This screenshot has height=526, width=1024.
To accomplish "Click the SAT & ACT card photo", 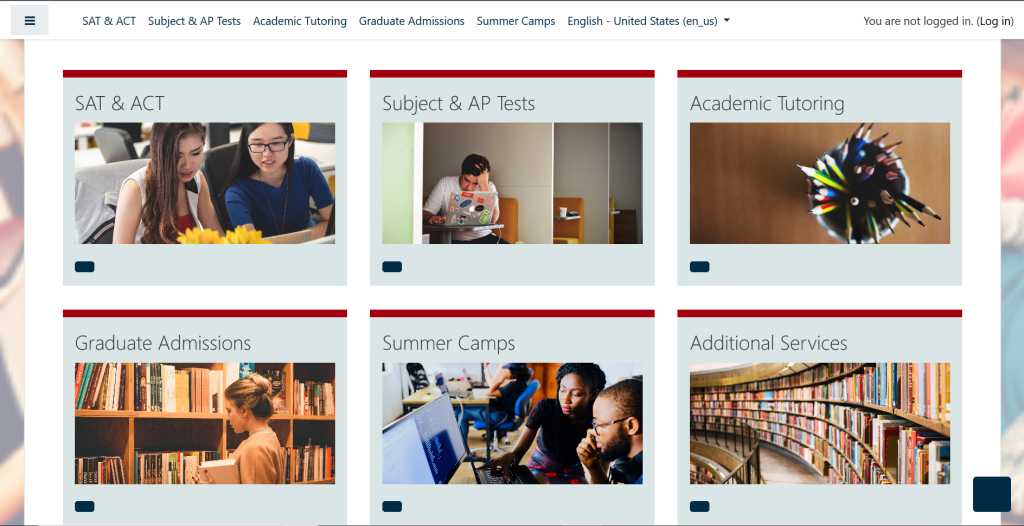I will point(205,183).
